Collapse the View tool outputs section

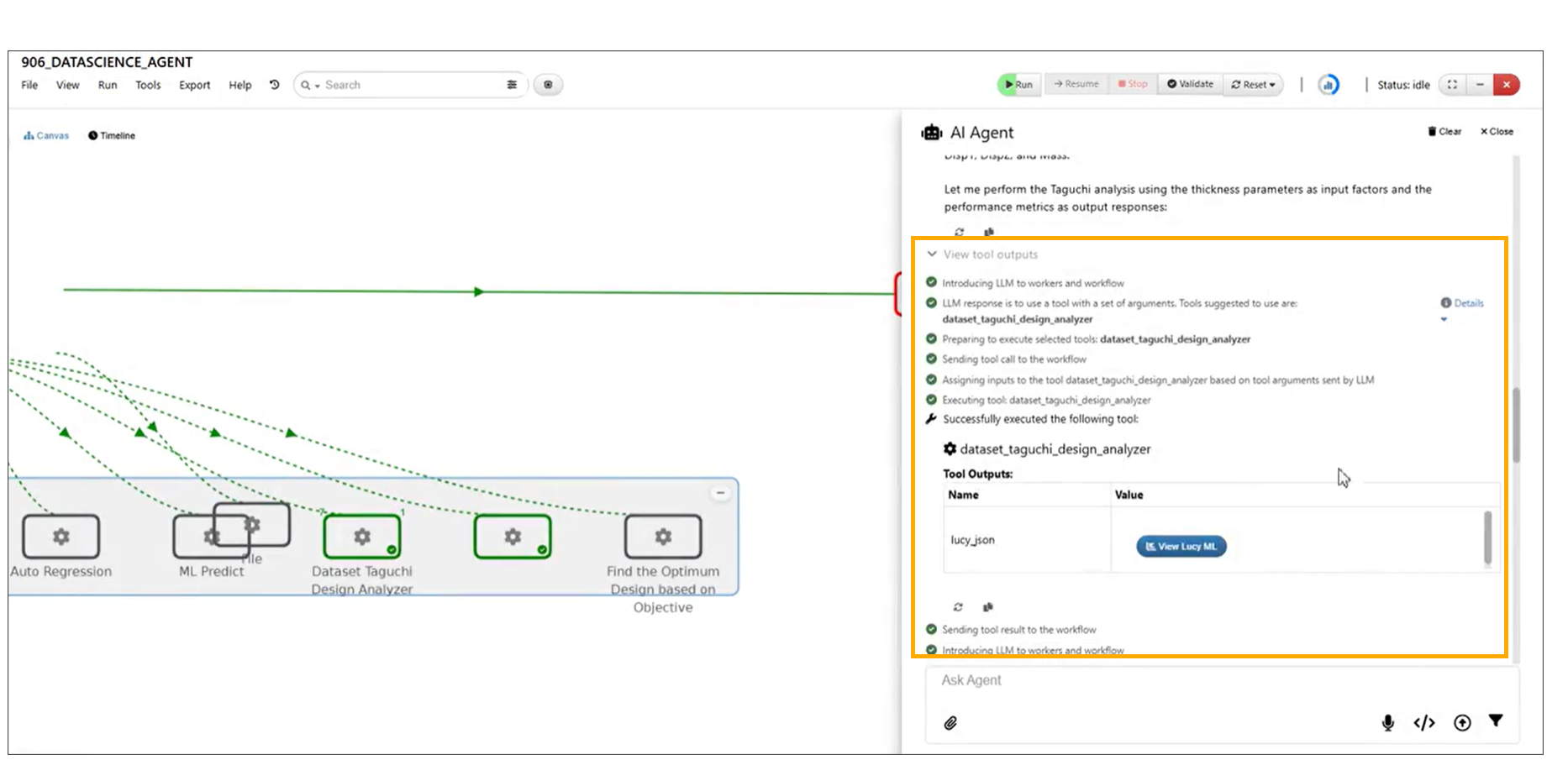[x=932, y=254]
